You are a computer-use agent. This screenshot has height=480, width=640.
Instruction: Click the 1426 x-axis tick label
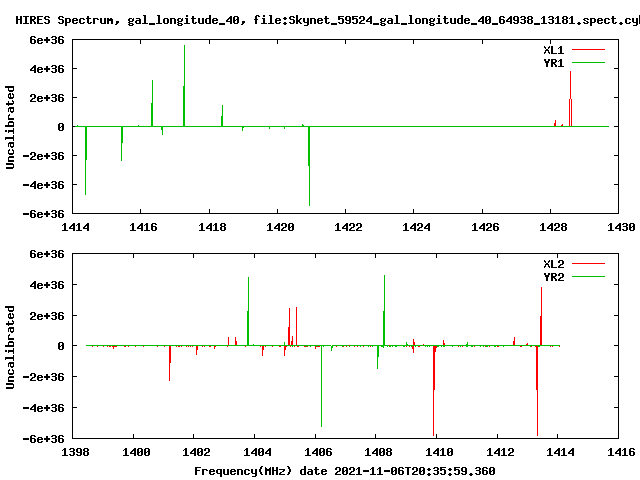(485, 227)
